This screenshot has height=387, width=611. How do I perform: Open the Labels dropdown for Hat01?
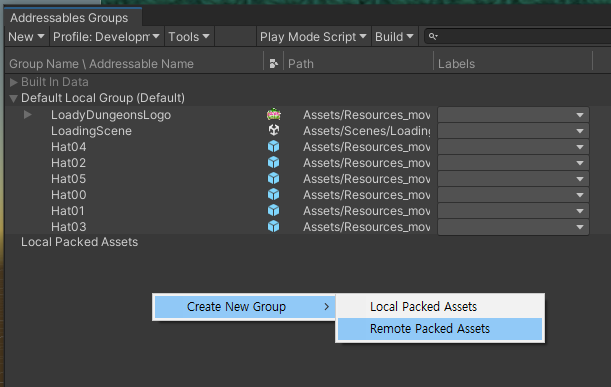pyautogui.click(x=513, y=211)
